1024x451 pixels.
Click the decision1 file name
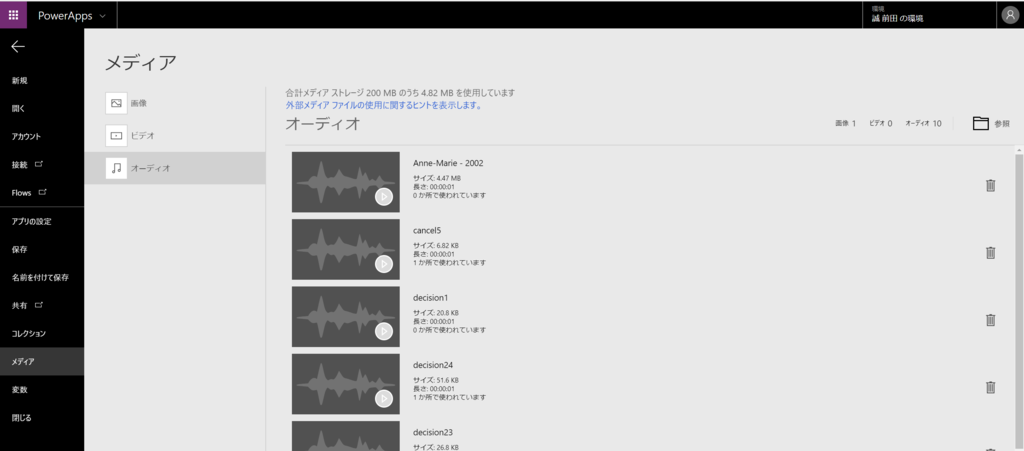point(430,298)
